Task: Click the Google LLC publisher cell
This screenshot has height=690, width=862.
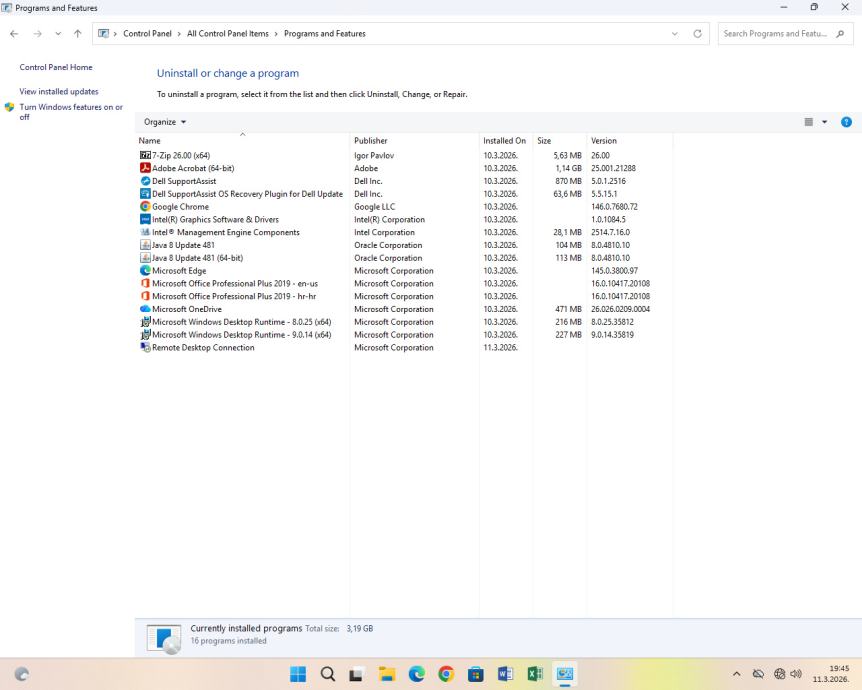Action: (374, 207)
